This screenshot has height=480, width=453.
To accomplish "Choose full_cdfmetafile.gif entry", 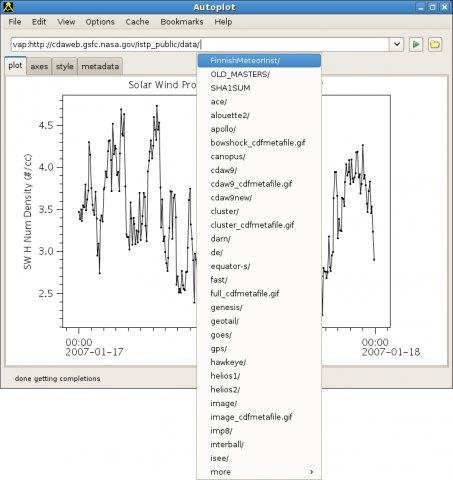I will 259,293.
